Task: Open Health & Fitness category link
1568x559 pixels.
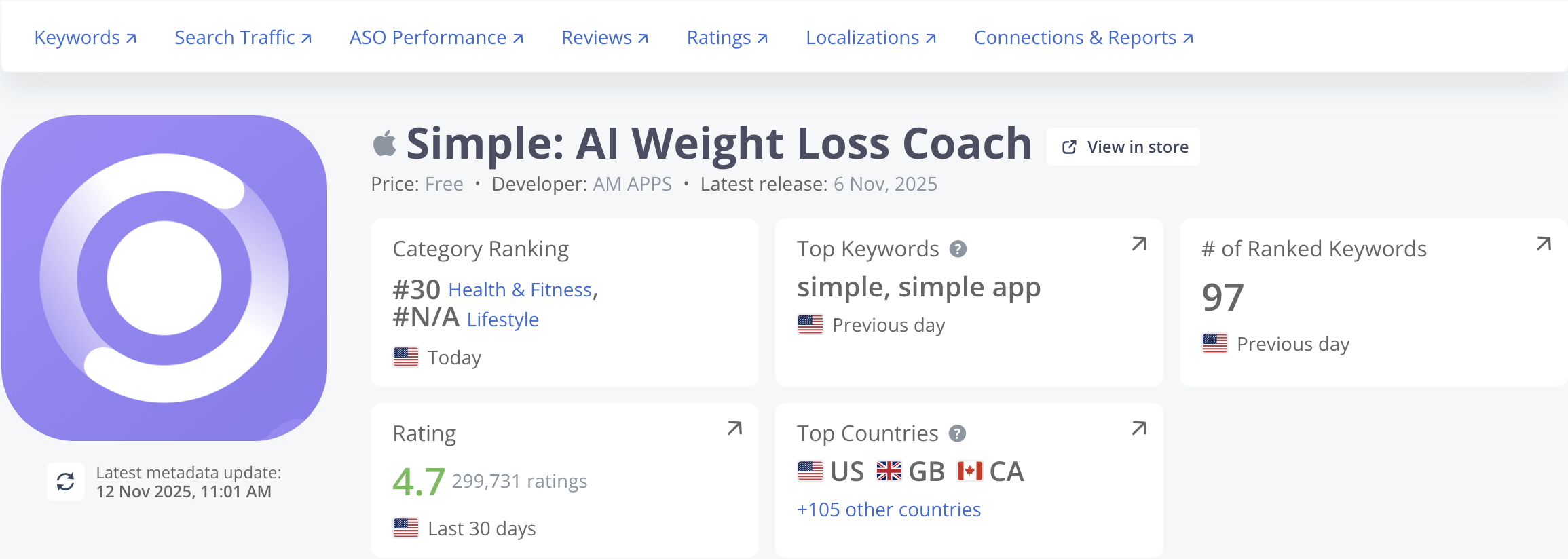Action: [521, 290]
